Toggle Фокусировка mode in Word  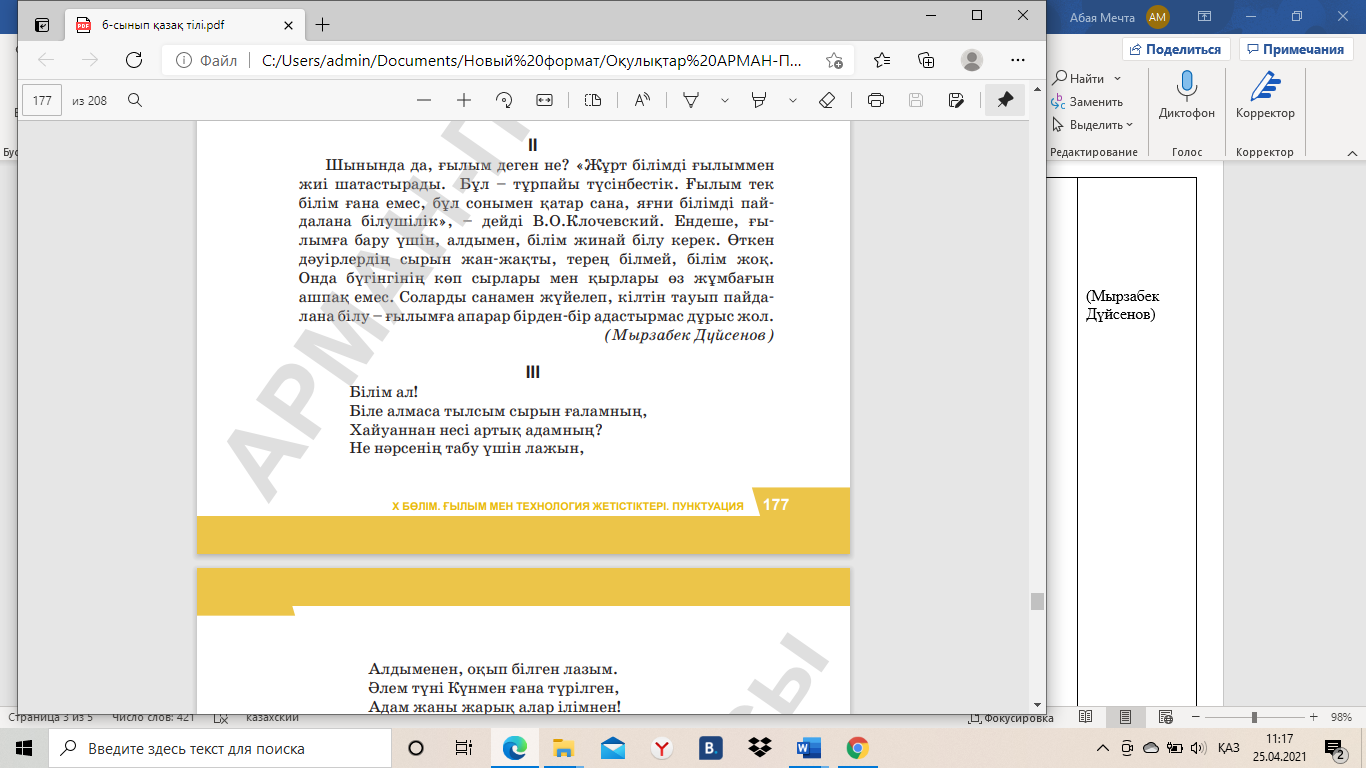tap(1010, 718)
